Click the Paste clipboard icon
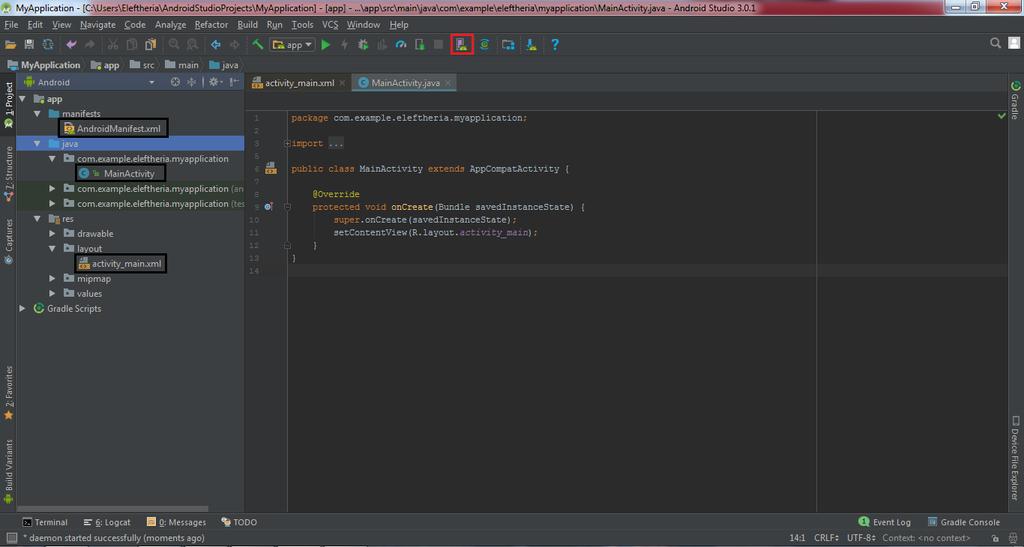Image resolution: width=1024 pixels, height=547 pixels. coord(151,44)
